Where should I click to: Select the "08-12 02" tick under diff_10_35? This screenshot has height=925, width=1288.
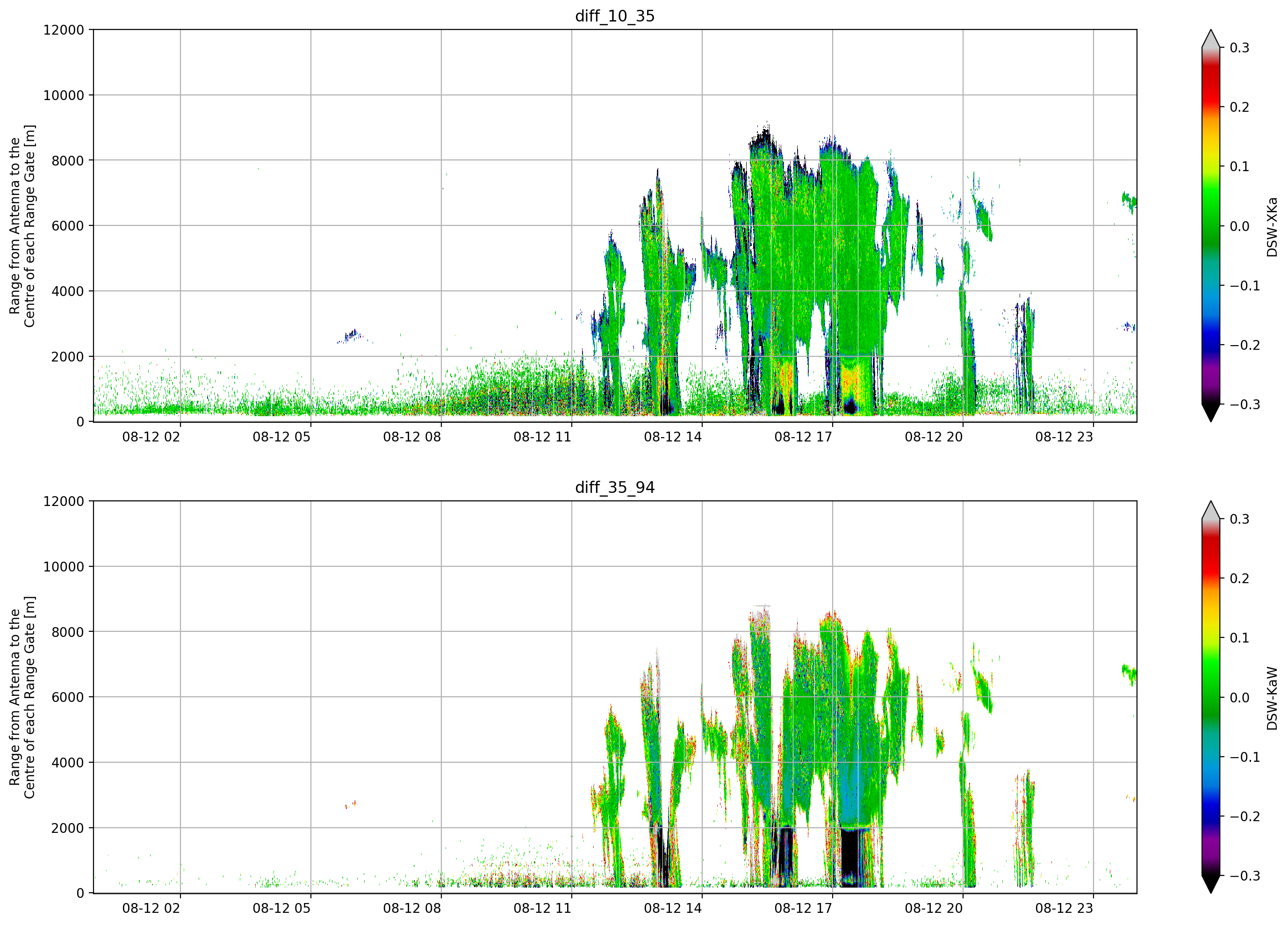tap(151, 437)
